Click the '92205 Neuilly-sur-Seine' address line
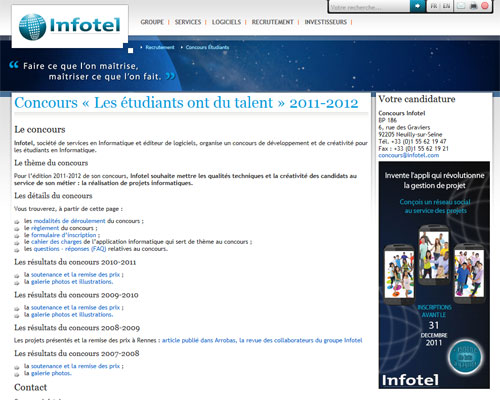Screen dimensions: 500x400 (x=410, y=134)
